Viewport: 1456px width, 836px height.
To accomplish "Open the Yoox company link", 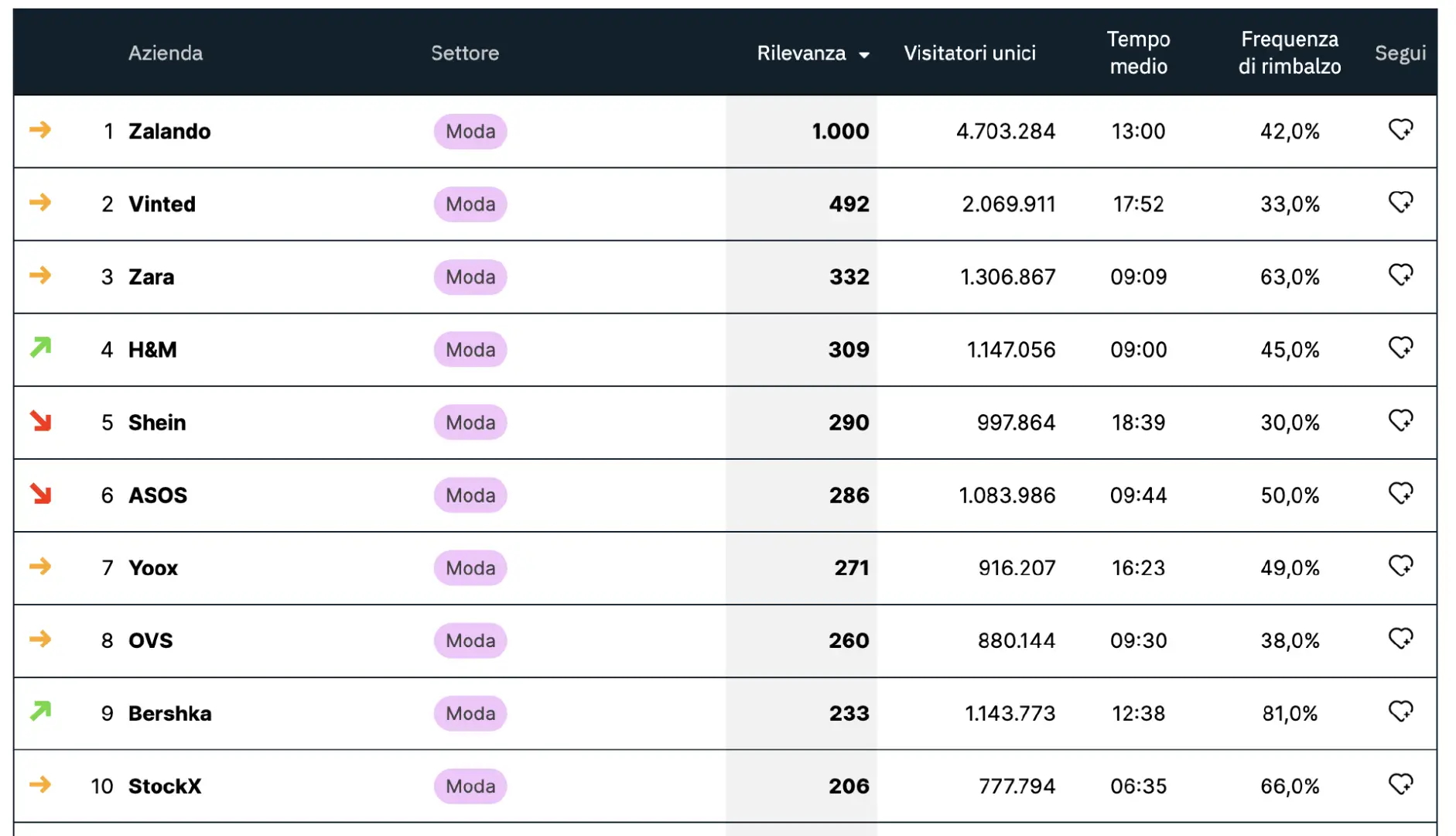I will (153, 567).
